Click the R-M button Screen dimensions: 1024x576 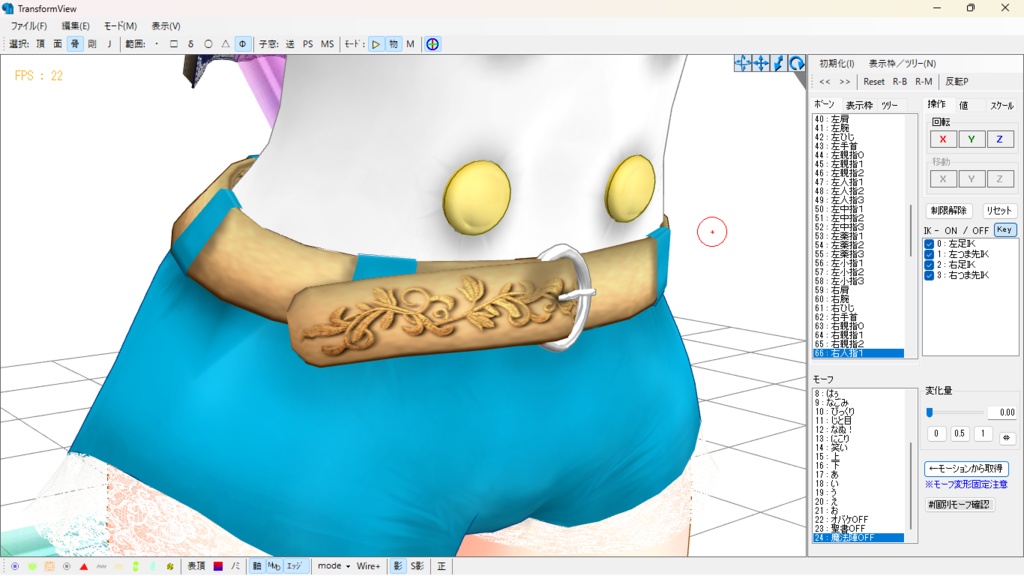(x=923, y=82)
